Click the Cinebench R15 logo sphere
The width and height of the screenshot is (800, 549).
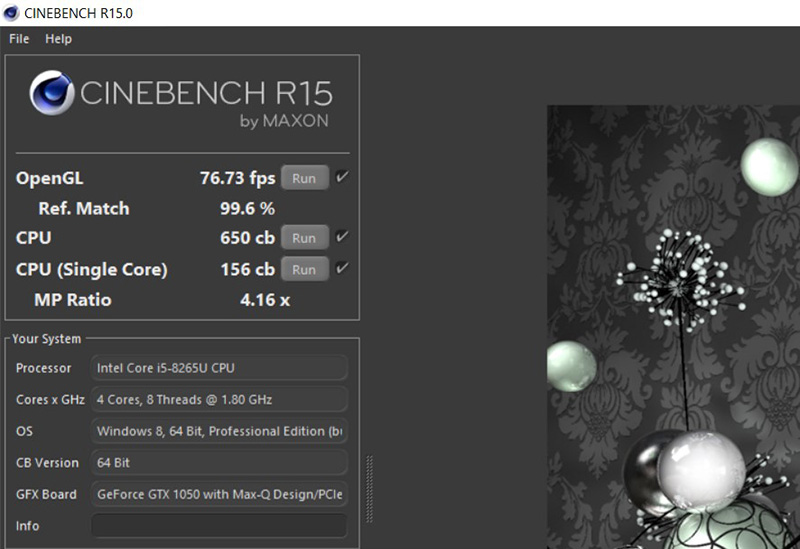[52, 93]
